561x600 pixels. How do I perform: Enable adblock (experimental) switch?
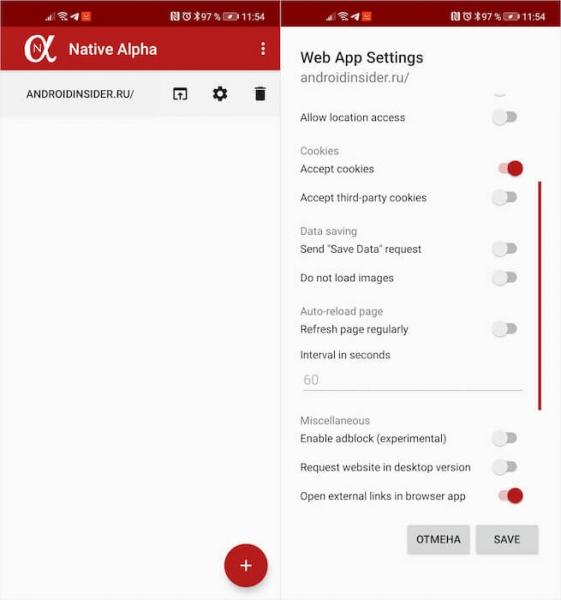click(505, 438)
